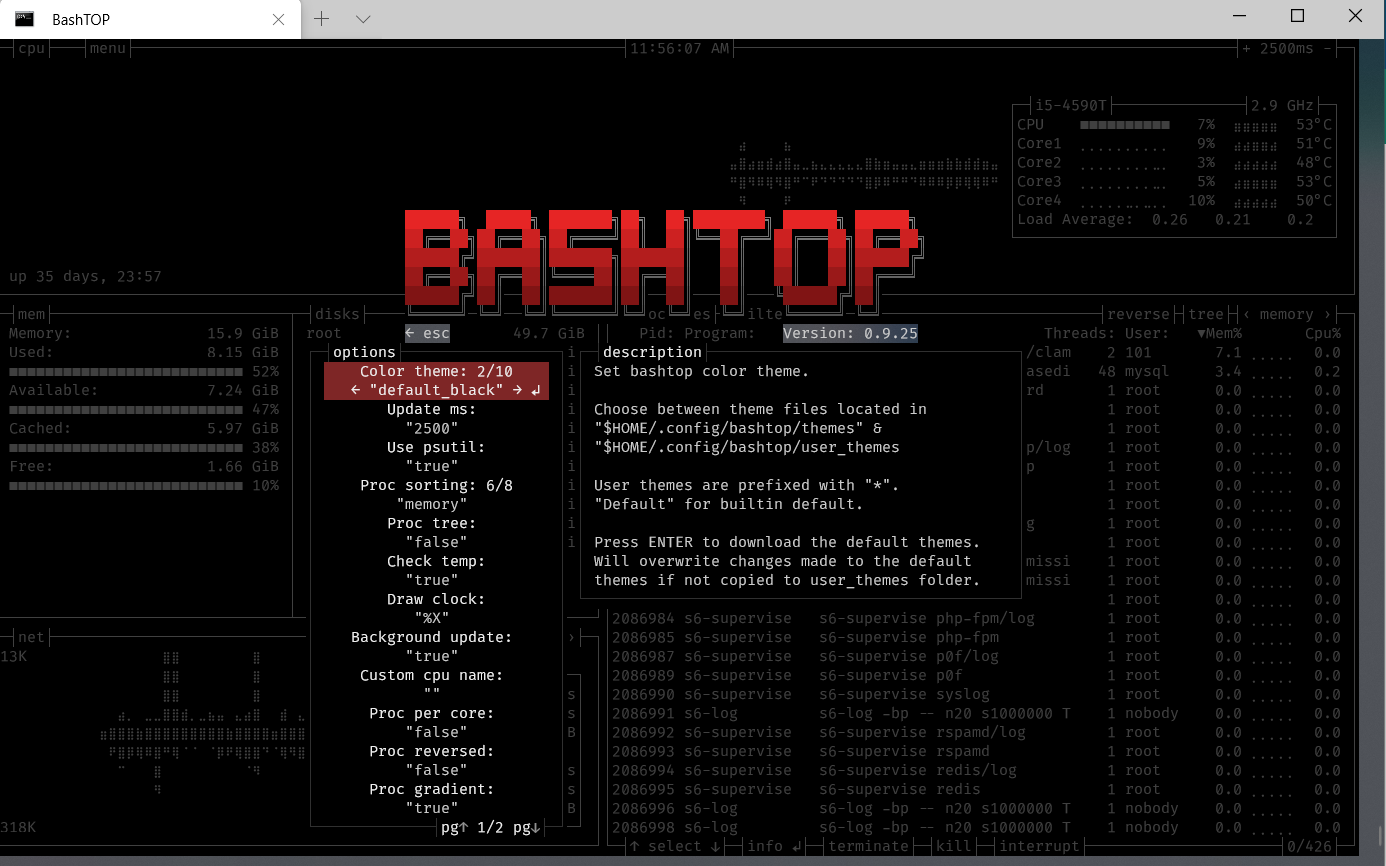The image size is (1386, 866).
Task: Click the "Cpu%" column header
Action: 1323,333
